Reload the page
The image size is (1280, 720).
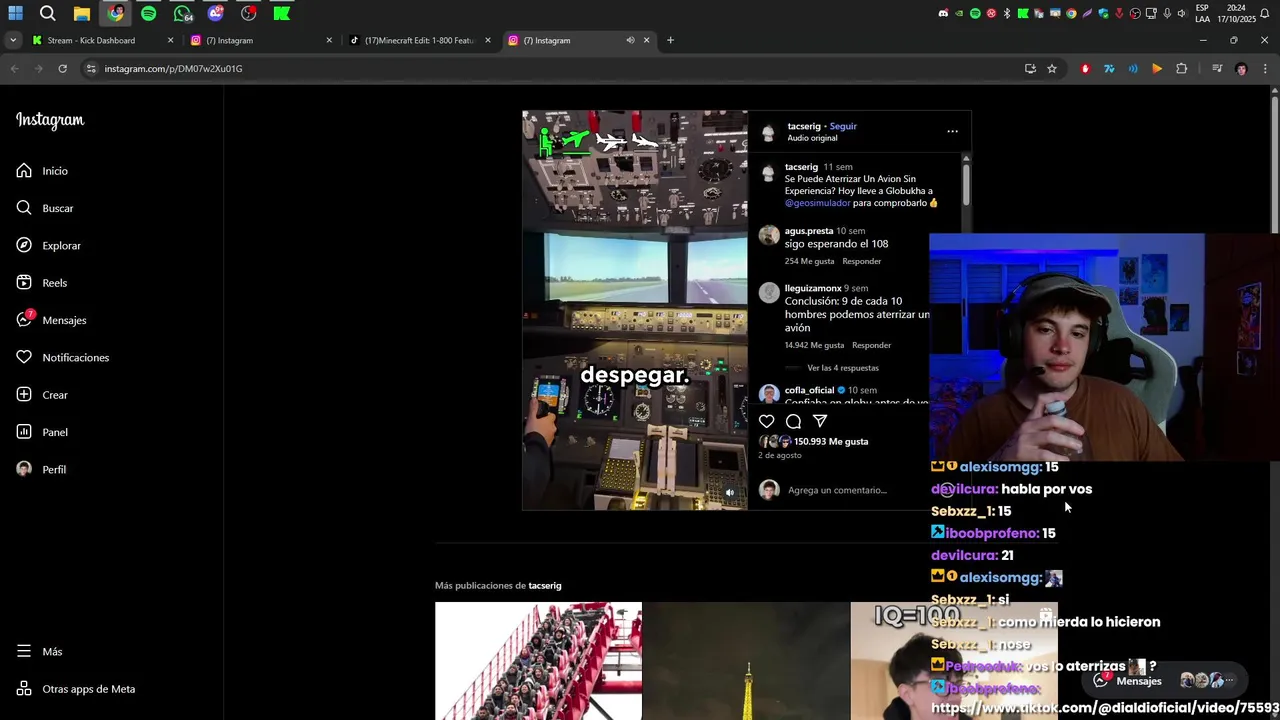point(62,69)
